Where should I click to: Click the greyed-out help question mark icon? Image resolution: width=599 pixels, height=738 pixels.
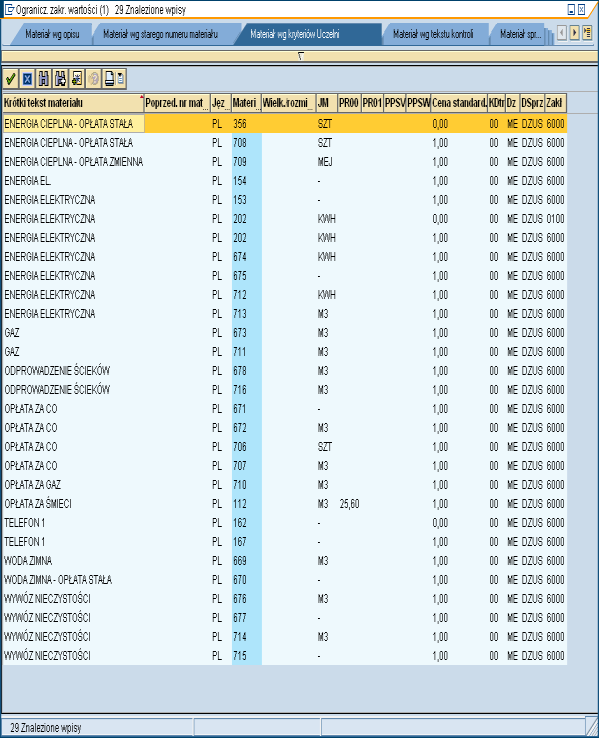(93, 79)
